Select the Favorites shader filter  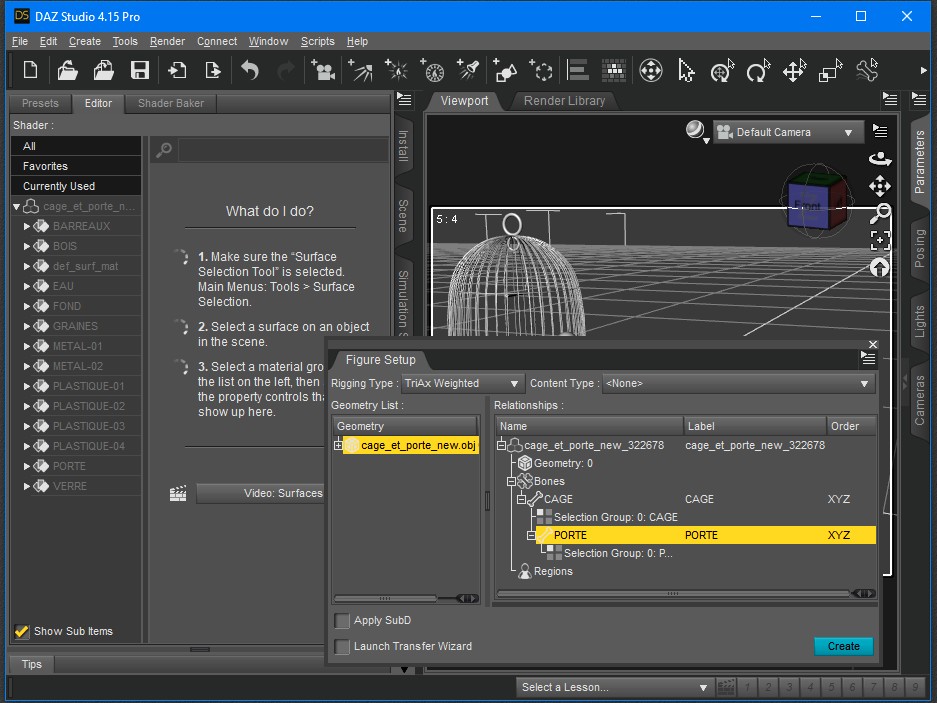pyautogui.click(x=76, y=166)
